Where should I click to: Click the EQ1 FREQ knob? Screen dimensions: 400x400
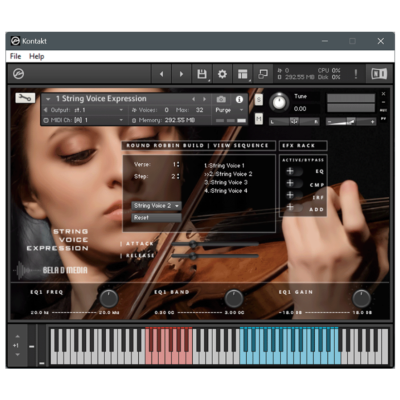[109, 298]
